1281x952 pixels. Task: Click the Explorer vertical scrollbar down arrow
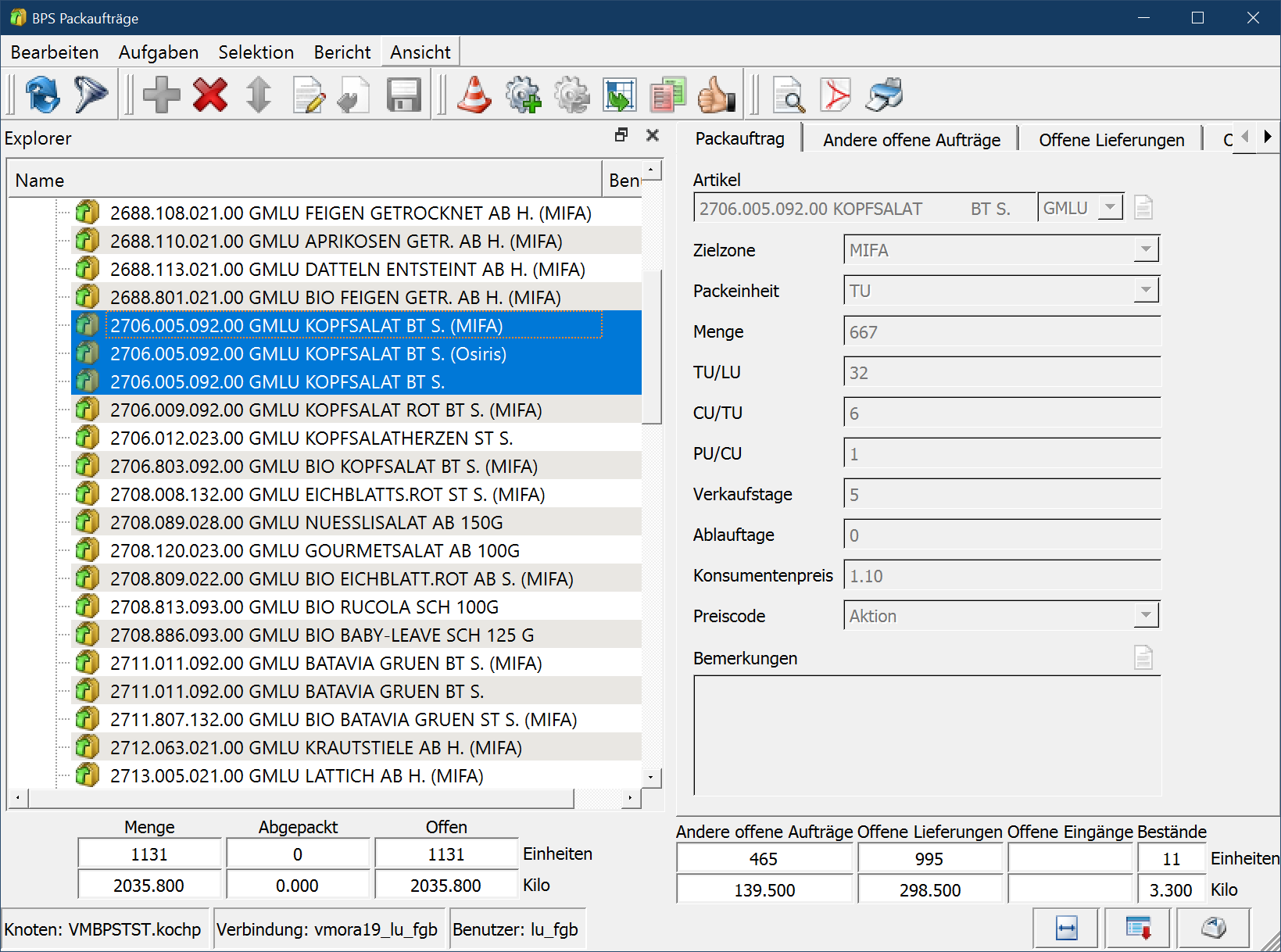click(x=651, y=777)
